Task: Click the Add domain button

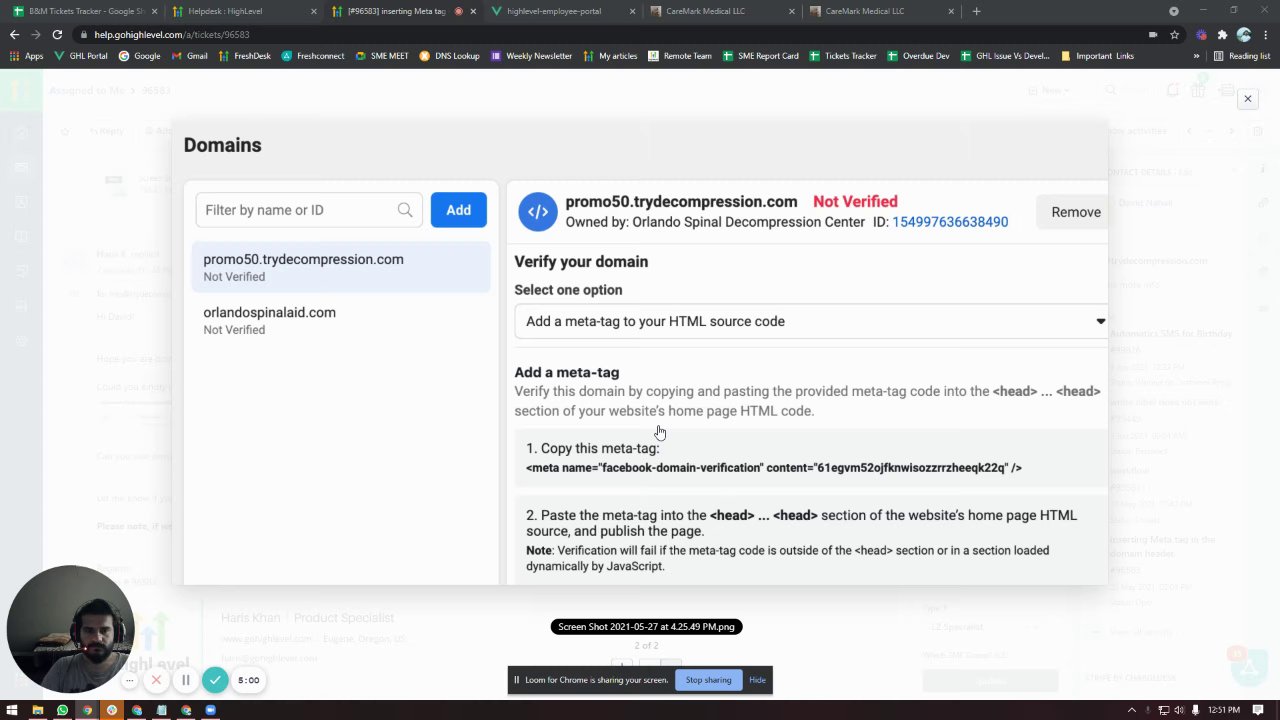Action: click(x=458, y=210)
